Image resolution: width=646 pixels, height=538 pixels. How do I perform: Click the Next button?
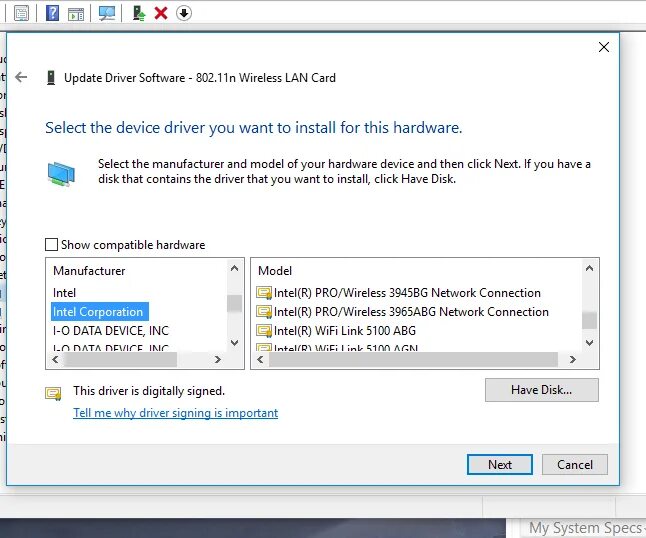pyautogui.click(x=500, y=464)
